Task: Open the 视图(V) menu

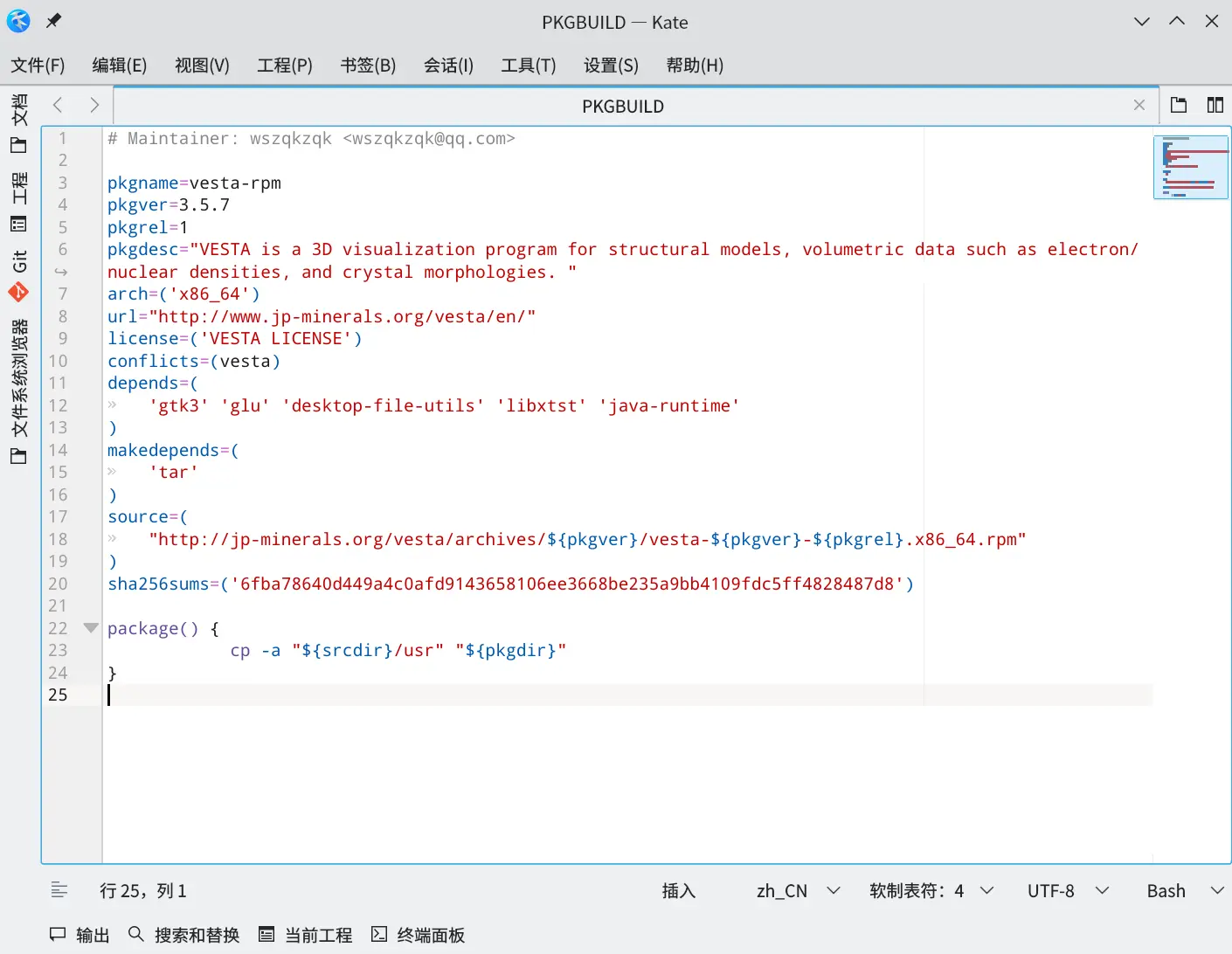Action: (x=202, y=66)
